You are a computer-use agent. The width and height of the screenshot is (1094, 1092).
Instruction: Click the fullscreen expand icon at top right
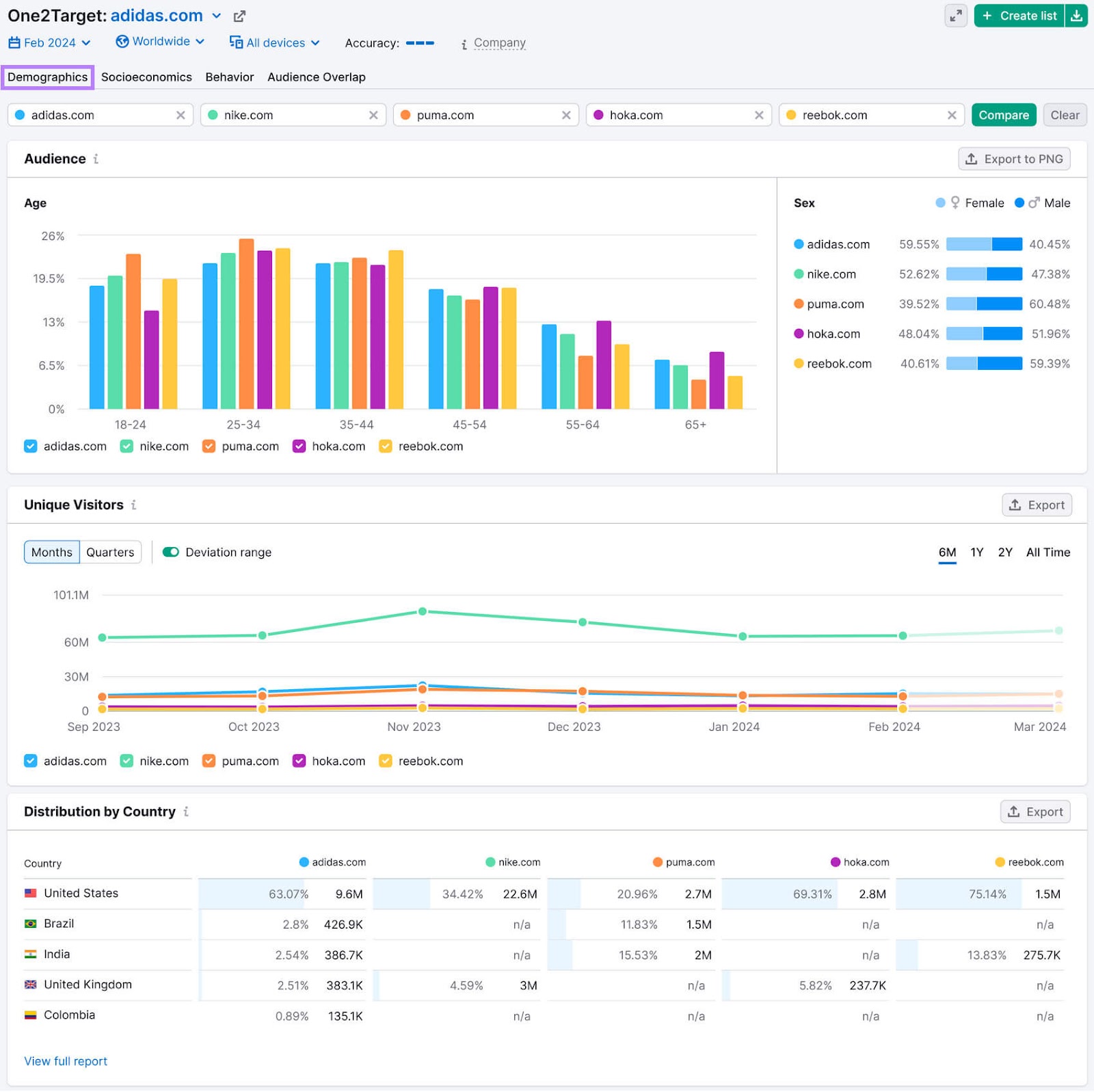pos(957,15)
